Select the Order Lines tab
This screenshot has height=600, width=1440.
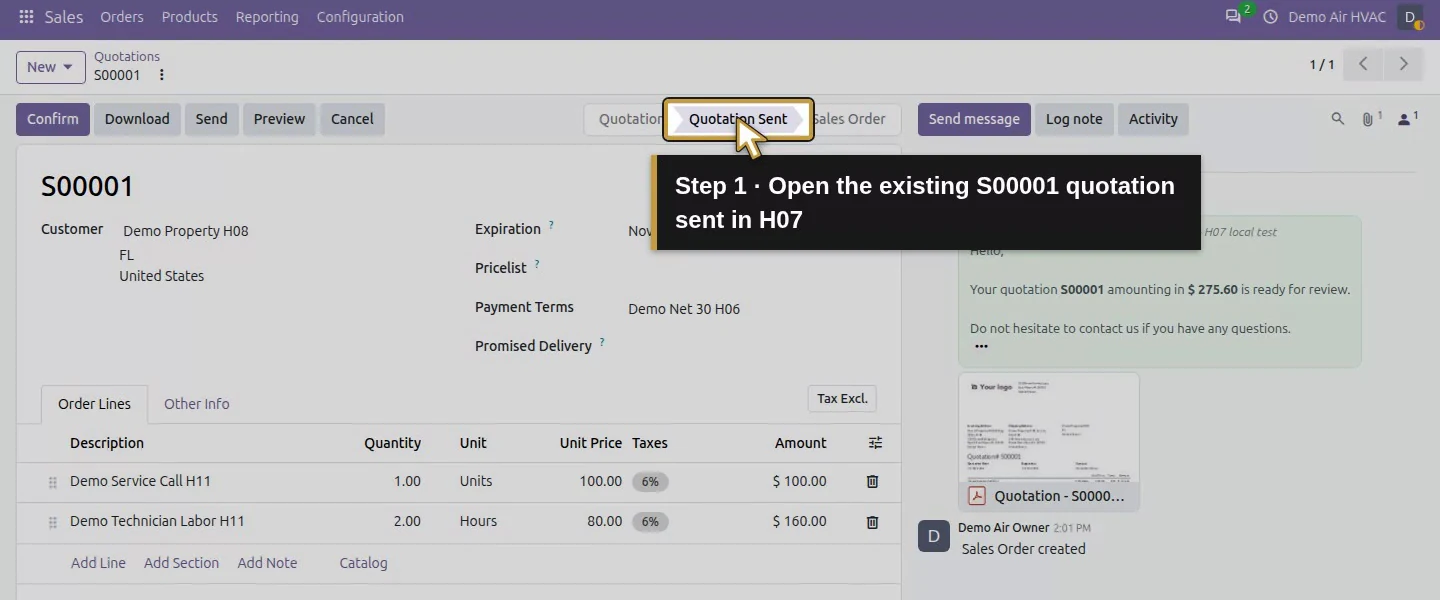click(94, 404)
